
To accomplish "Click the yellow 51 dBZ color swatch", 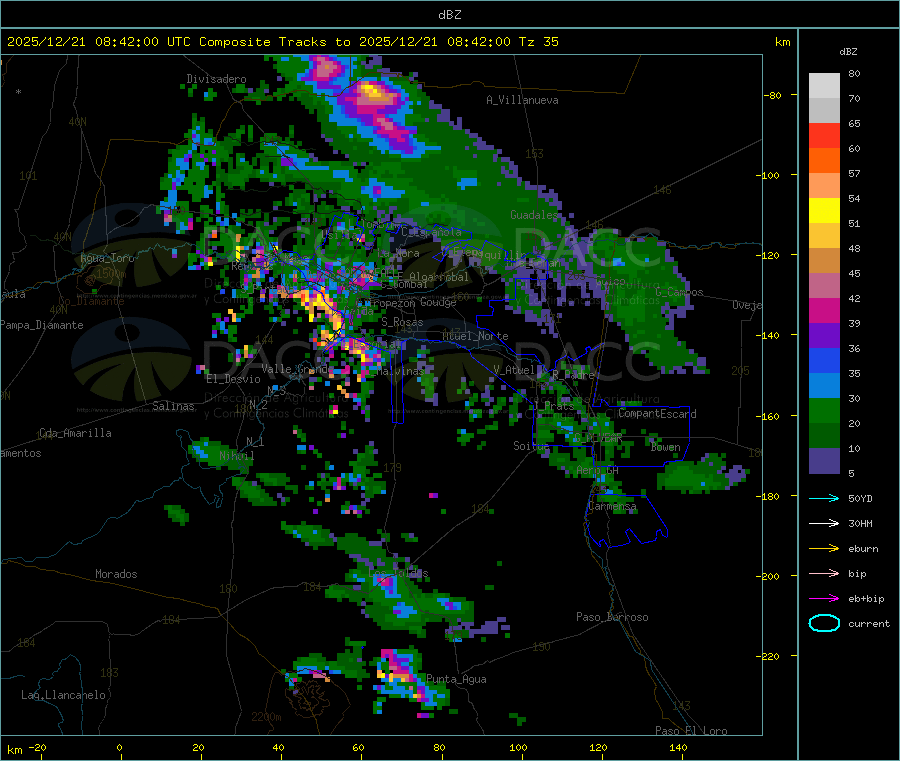I will click(x=824, y=211).
